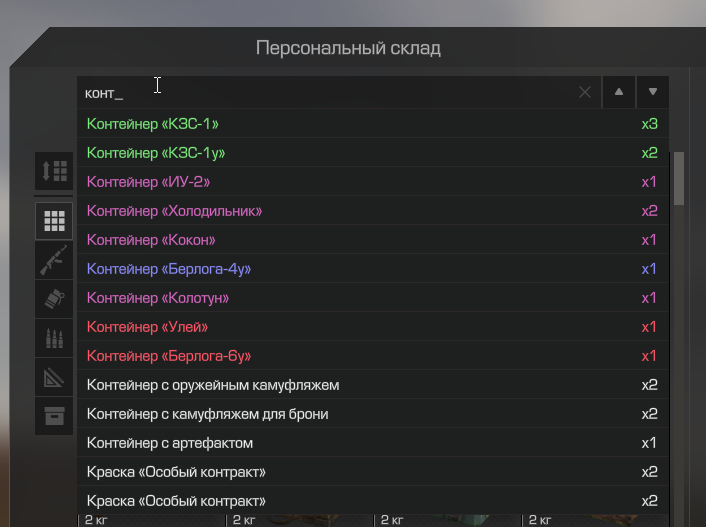Viewport: 706px width, 527px height.
Task: Select Контейнер «КЗС-1» from the list
Action: [373, 123]
